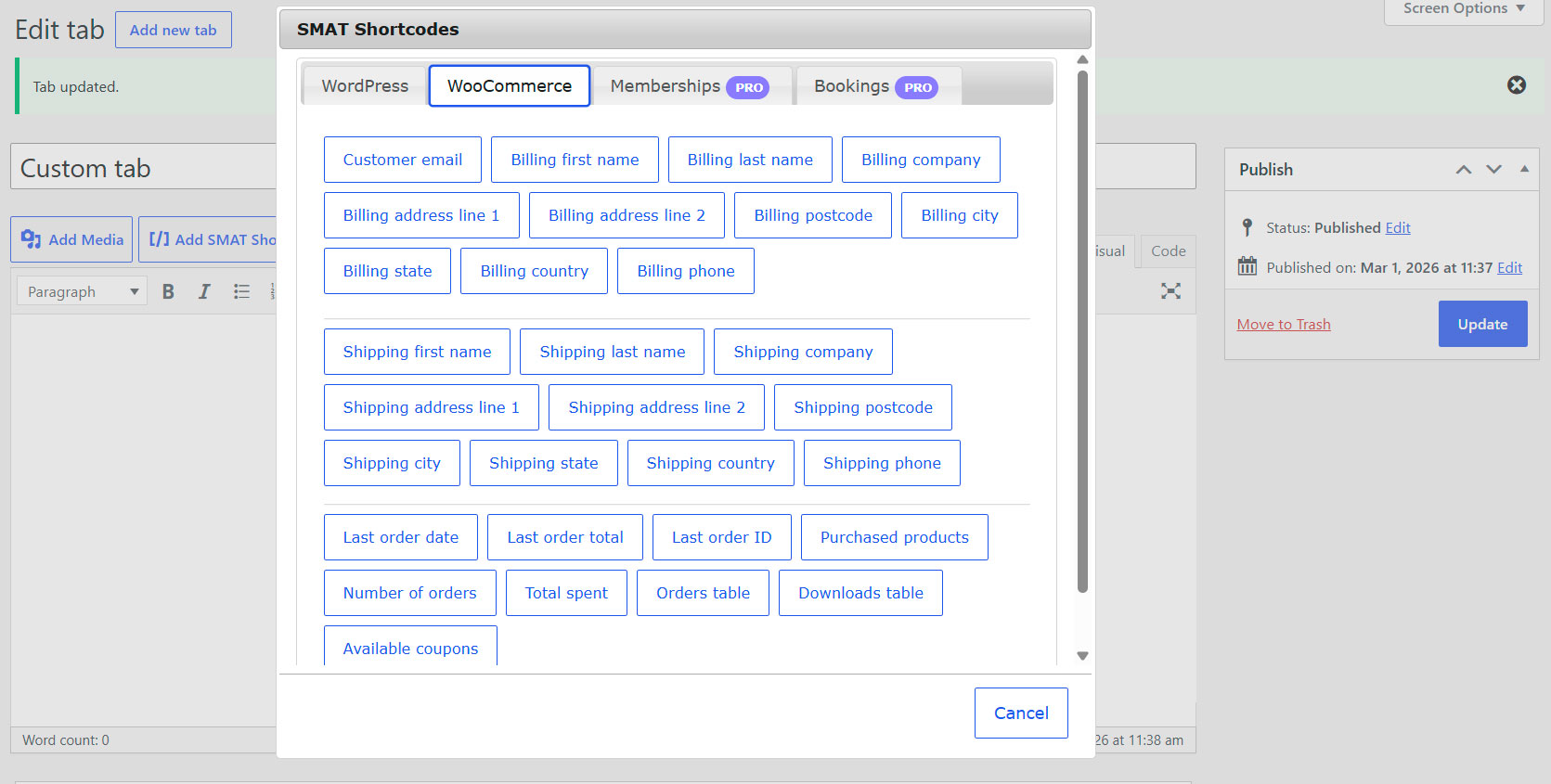
Task: Open the Paragraph format dropdown
Action: pyautogui.click(x=82, y=291)
